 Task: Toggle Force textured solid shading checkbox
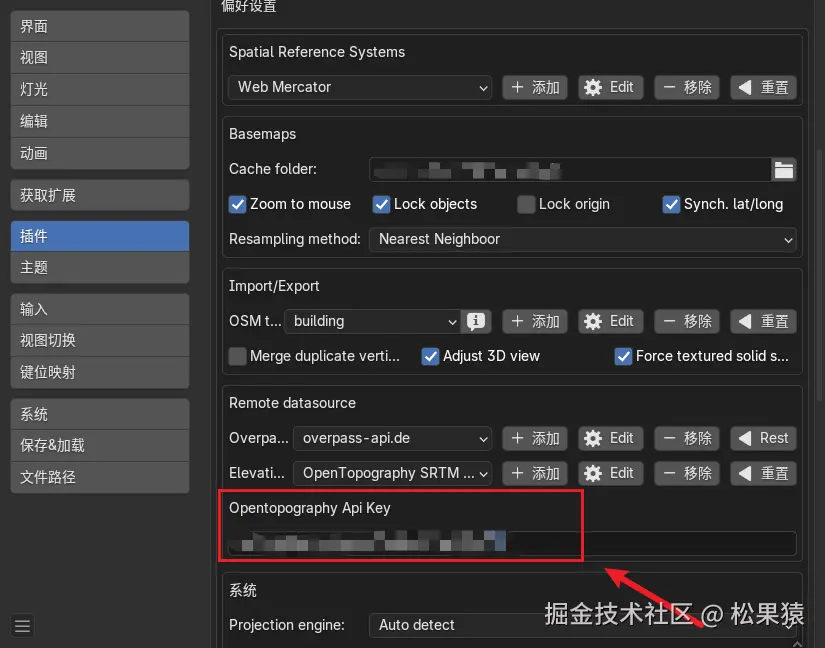pyautogui.click(x=623, y=356)
